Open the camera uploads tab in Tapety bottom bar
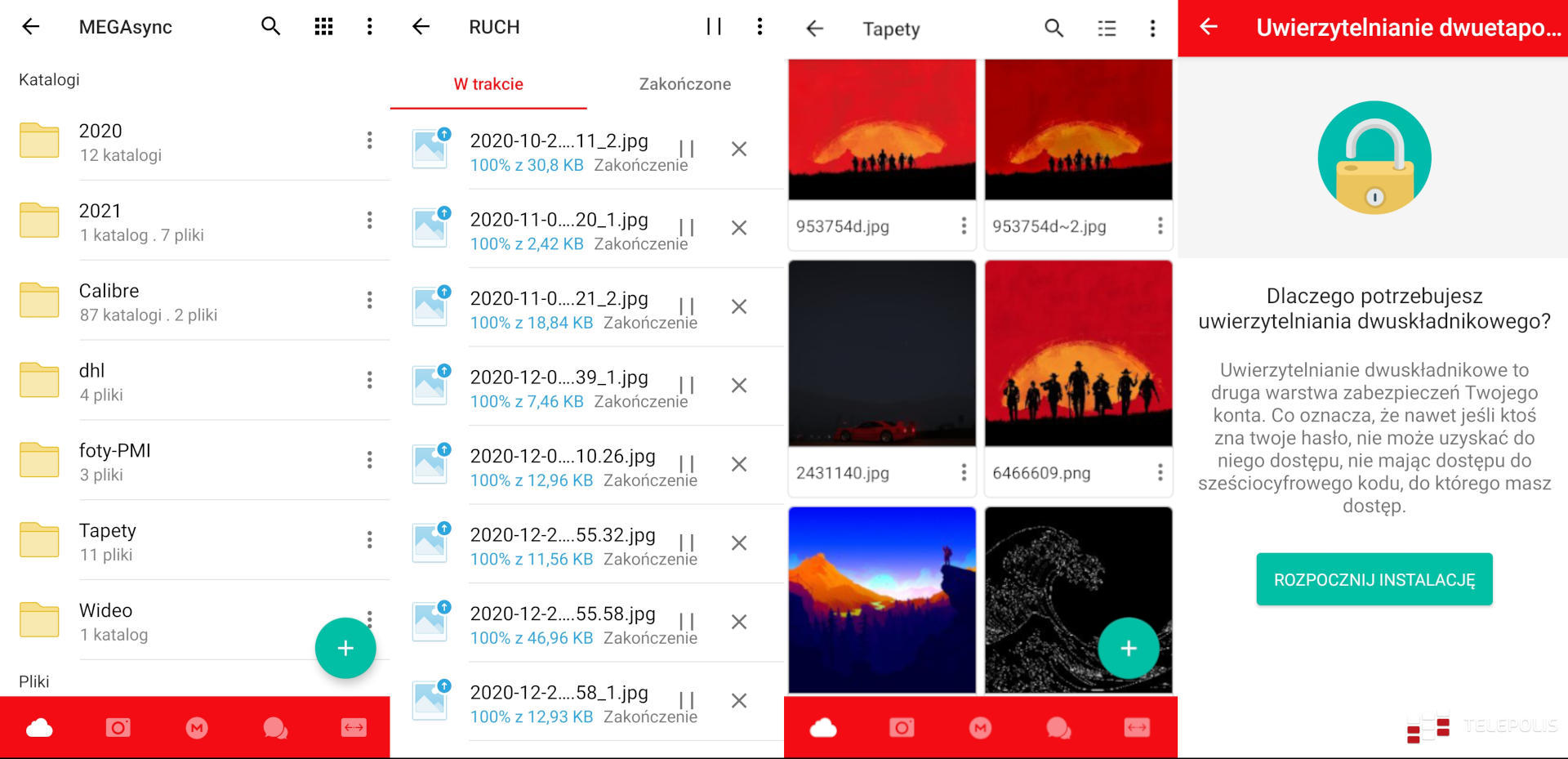The image size is (1568, 759). click(902, 727)
